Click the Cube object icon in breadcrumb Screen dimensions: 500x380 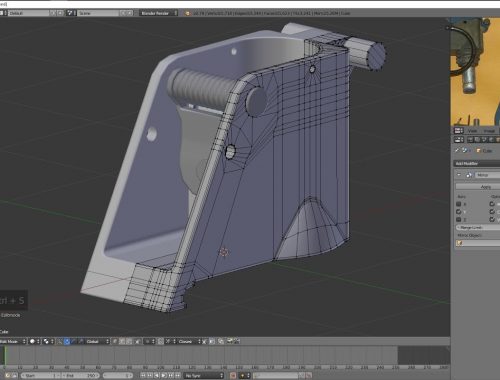tap(478, 151)
